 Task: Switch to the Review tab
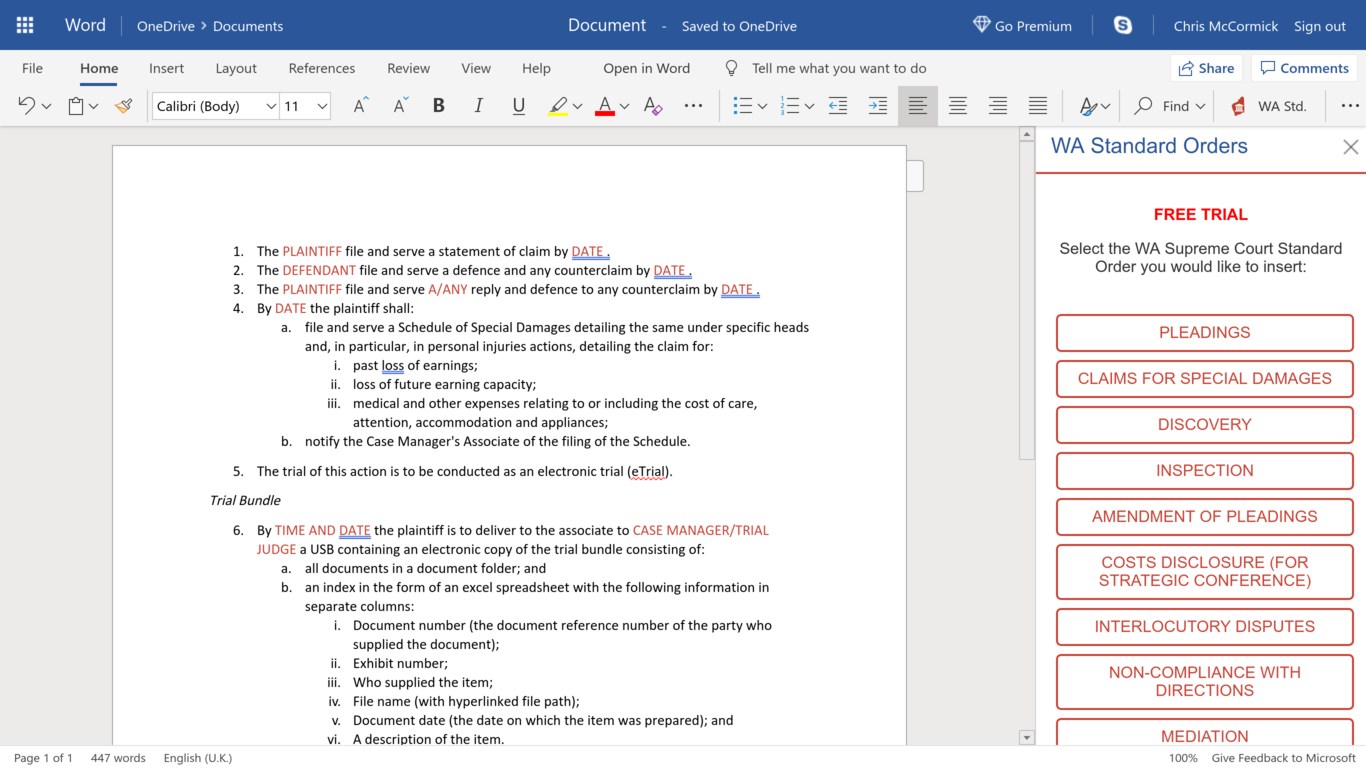(x=408, y=68)
